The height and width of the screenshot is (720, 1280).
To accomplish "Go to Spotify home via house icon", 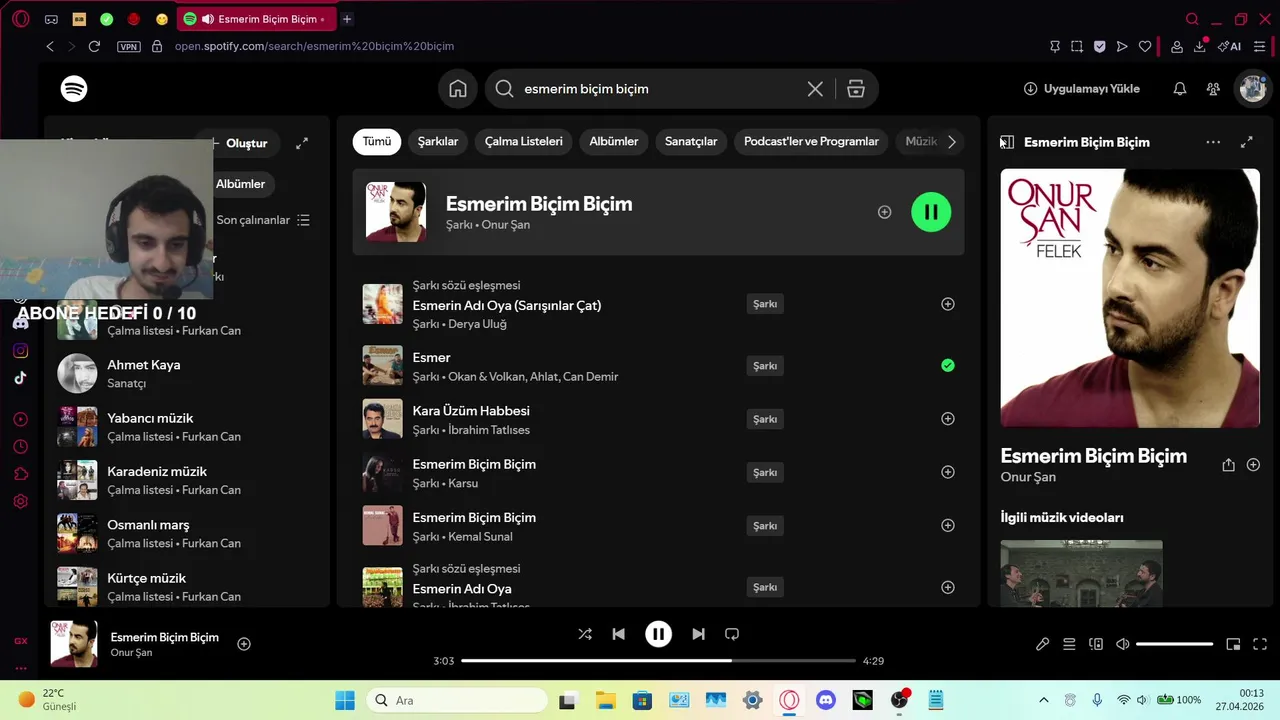I will coord(458,89).
